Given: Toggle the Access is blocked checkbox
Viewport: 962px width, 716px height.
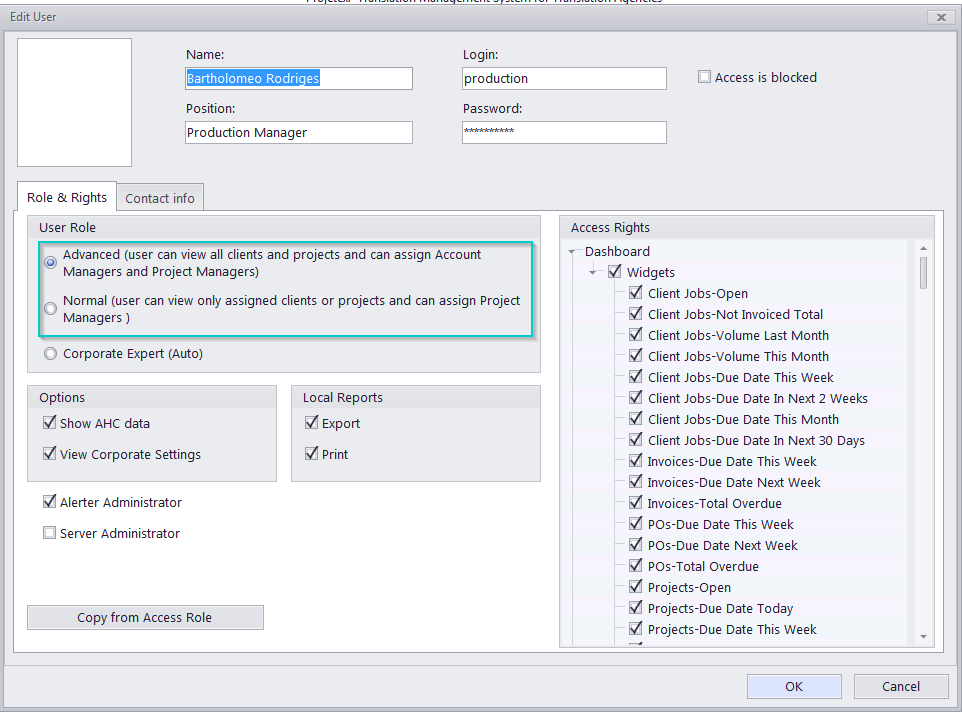Looking at the screenshot, I should pos(704,77).
